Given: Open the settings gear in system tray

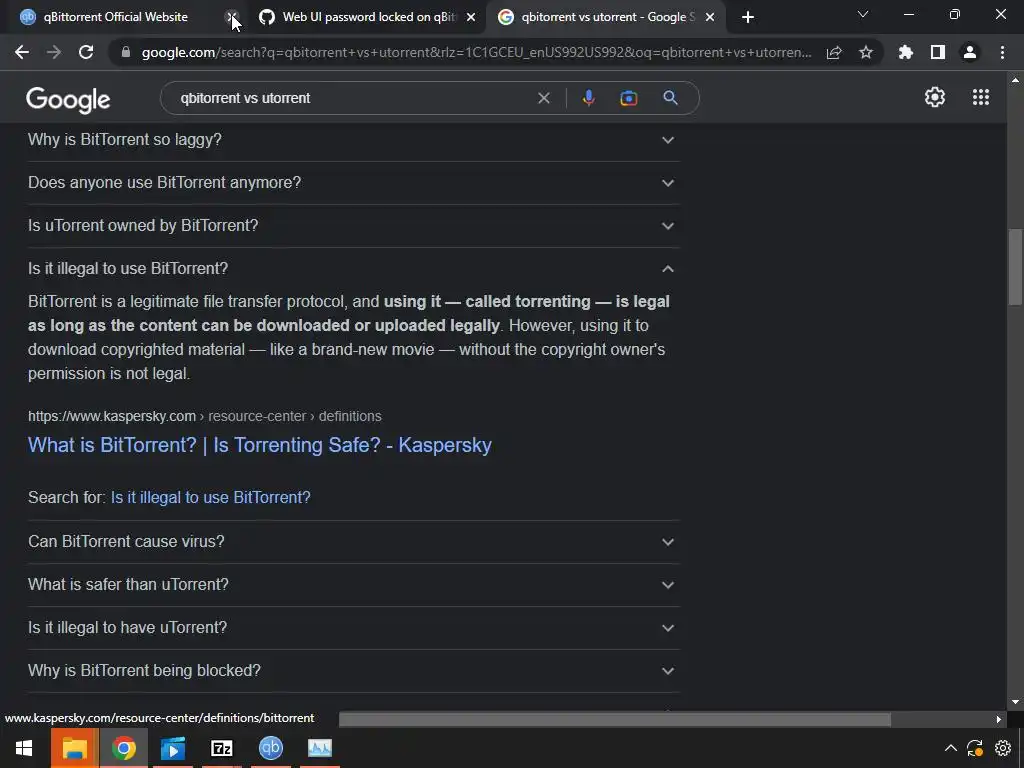Looking at the screenshot, I should pos(1003,748).
